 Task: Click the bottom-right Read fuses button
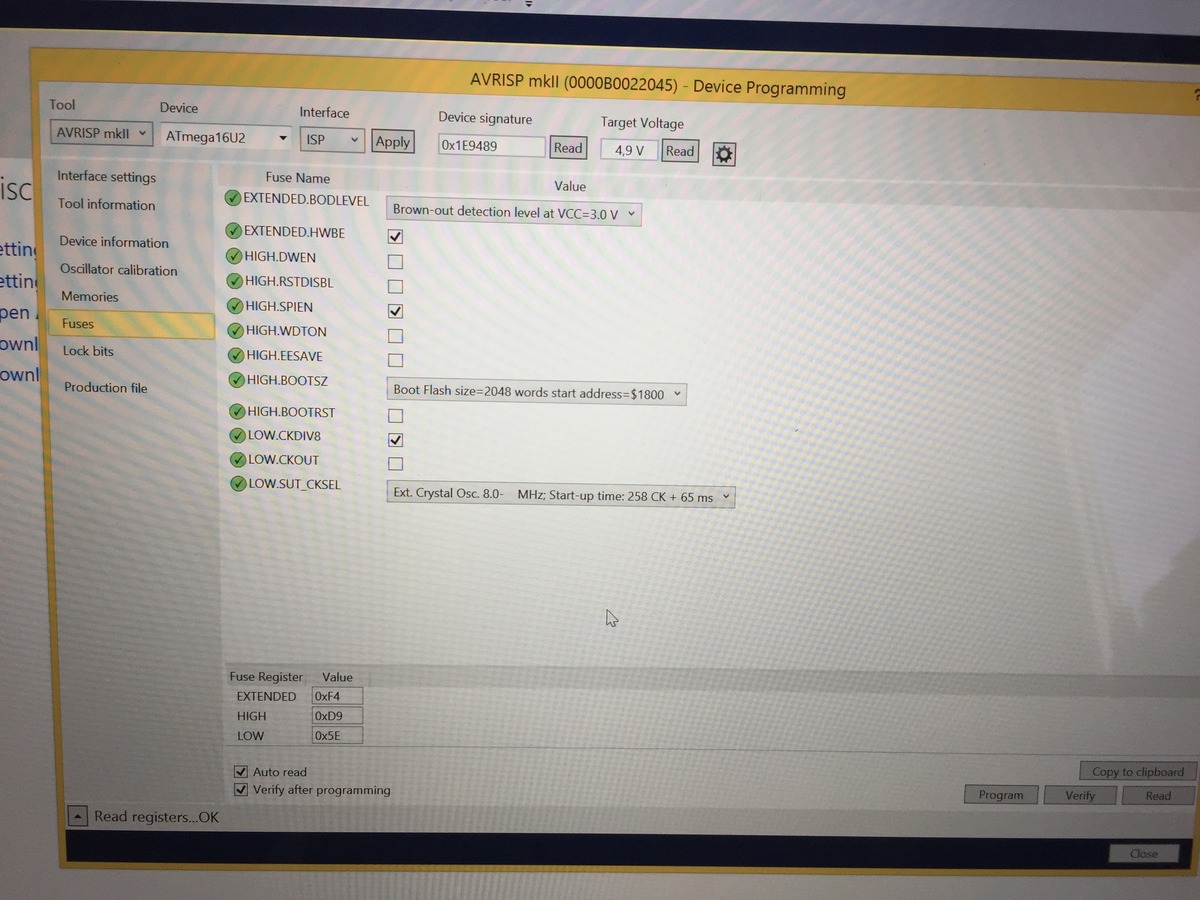pyautogui.click(x=1158, y=796)
